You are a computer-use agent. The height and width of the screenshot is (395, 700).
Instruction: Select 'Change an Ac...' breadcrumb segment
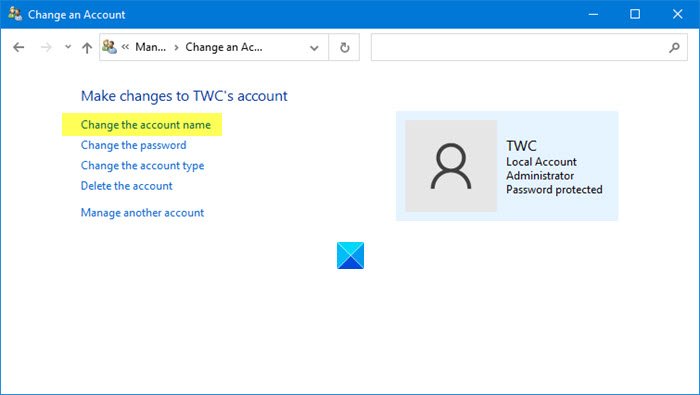click(224, 47)
